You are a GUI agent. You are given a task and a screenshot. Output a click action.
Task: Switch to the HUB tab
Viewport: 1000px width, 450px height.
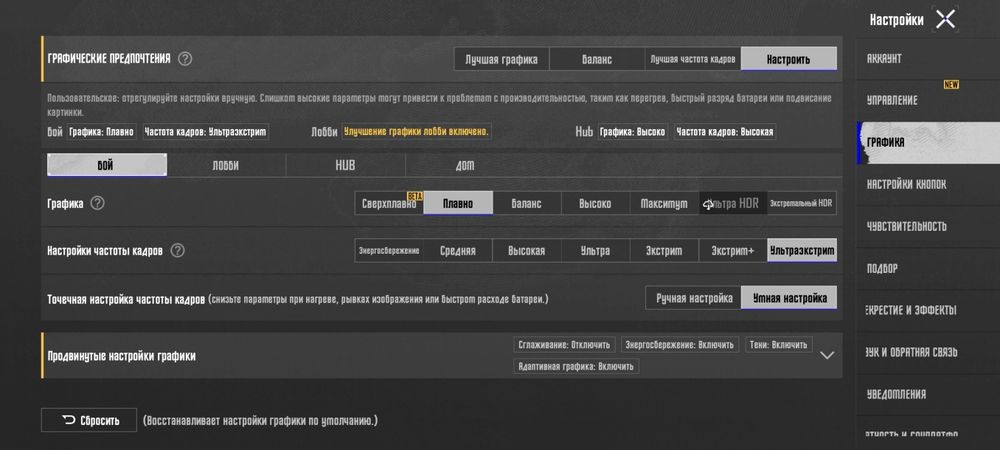coord(345,165)
